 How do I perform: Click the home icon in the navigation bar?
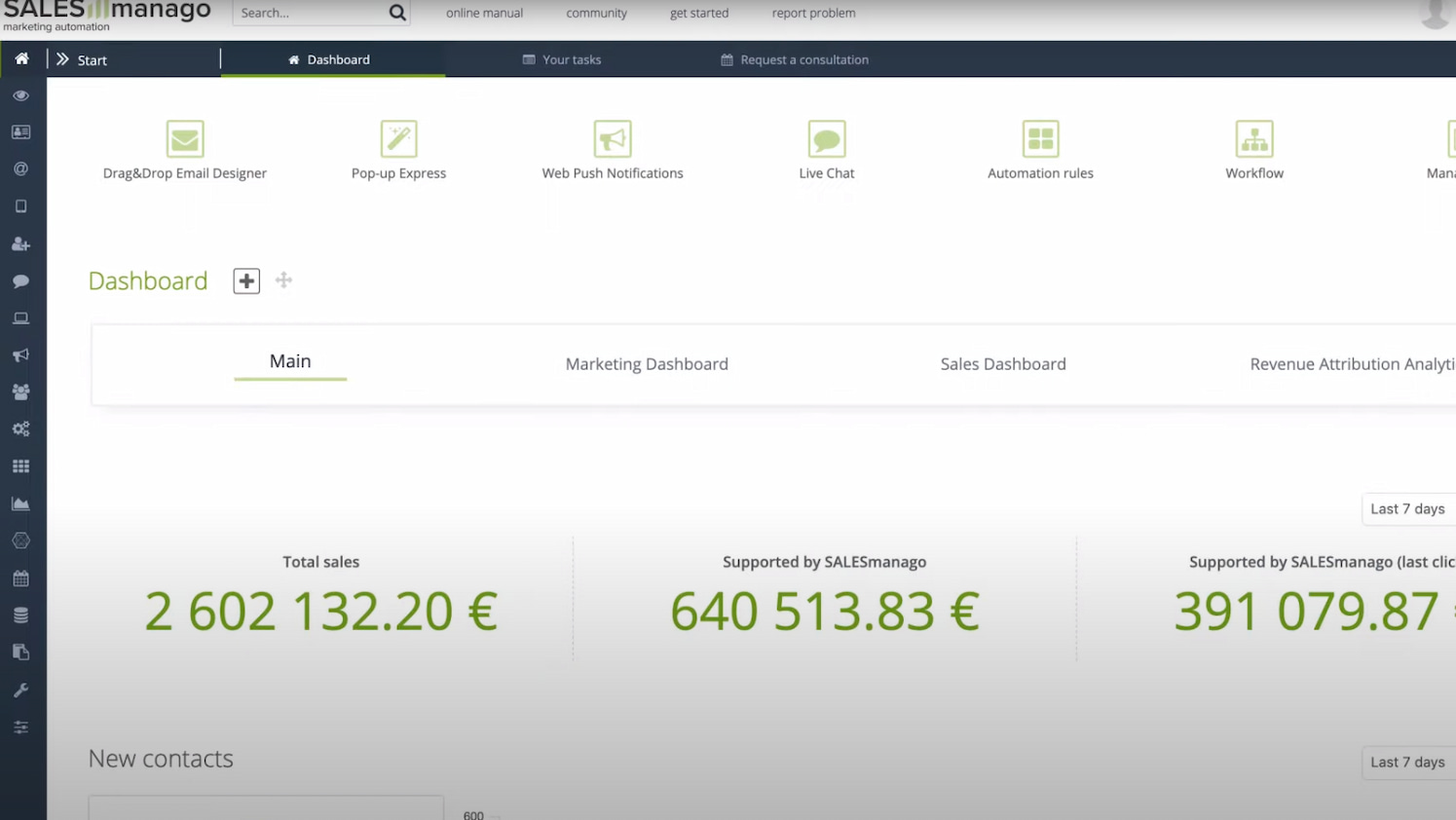click(21, 58)
